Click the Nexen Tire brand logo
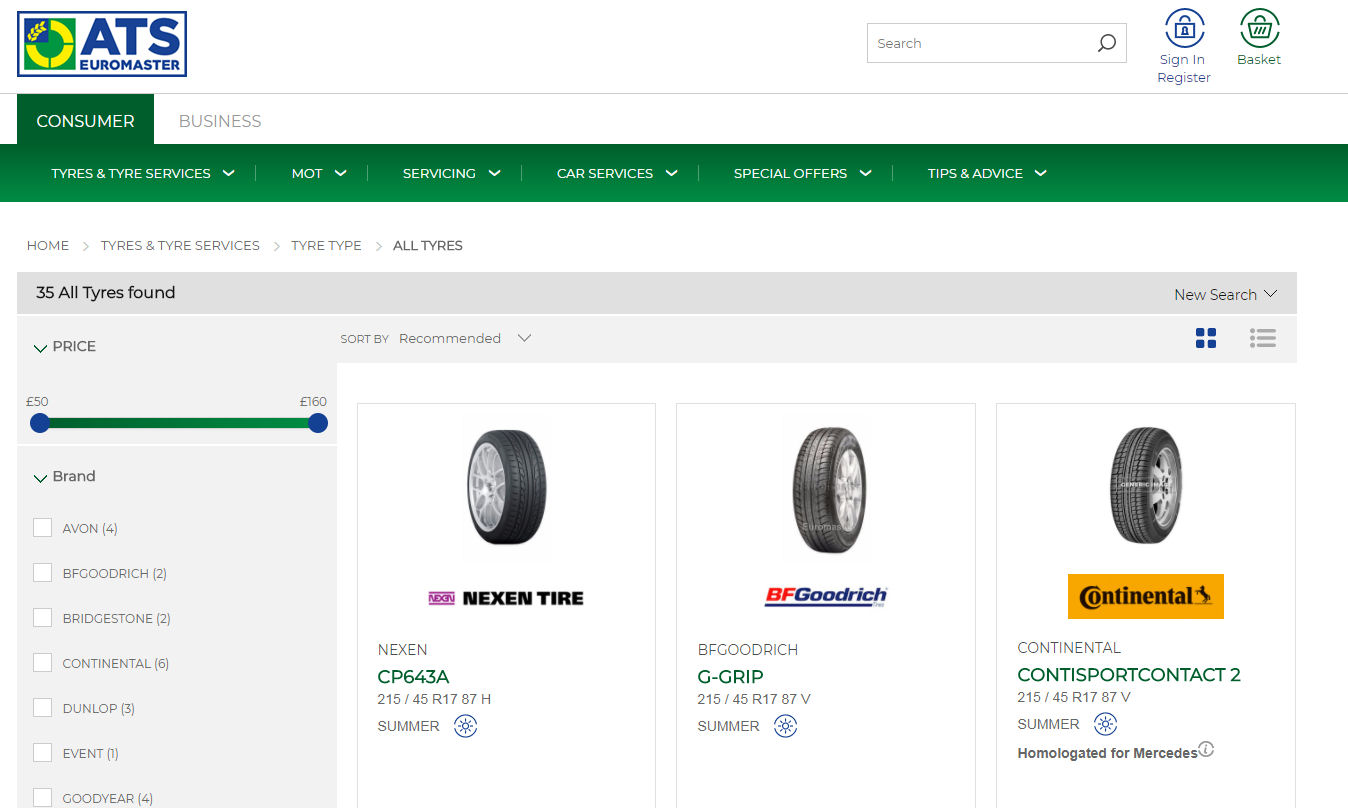 click(x=506, y=598)
